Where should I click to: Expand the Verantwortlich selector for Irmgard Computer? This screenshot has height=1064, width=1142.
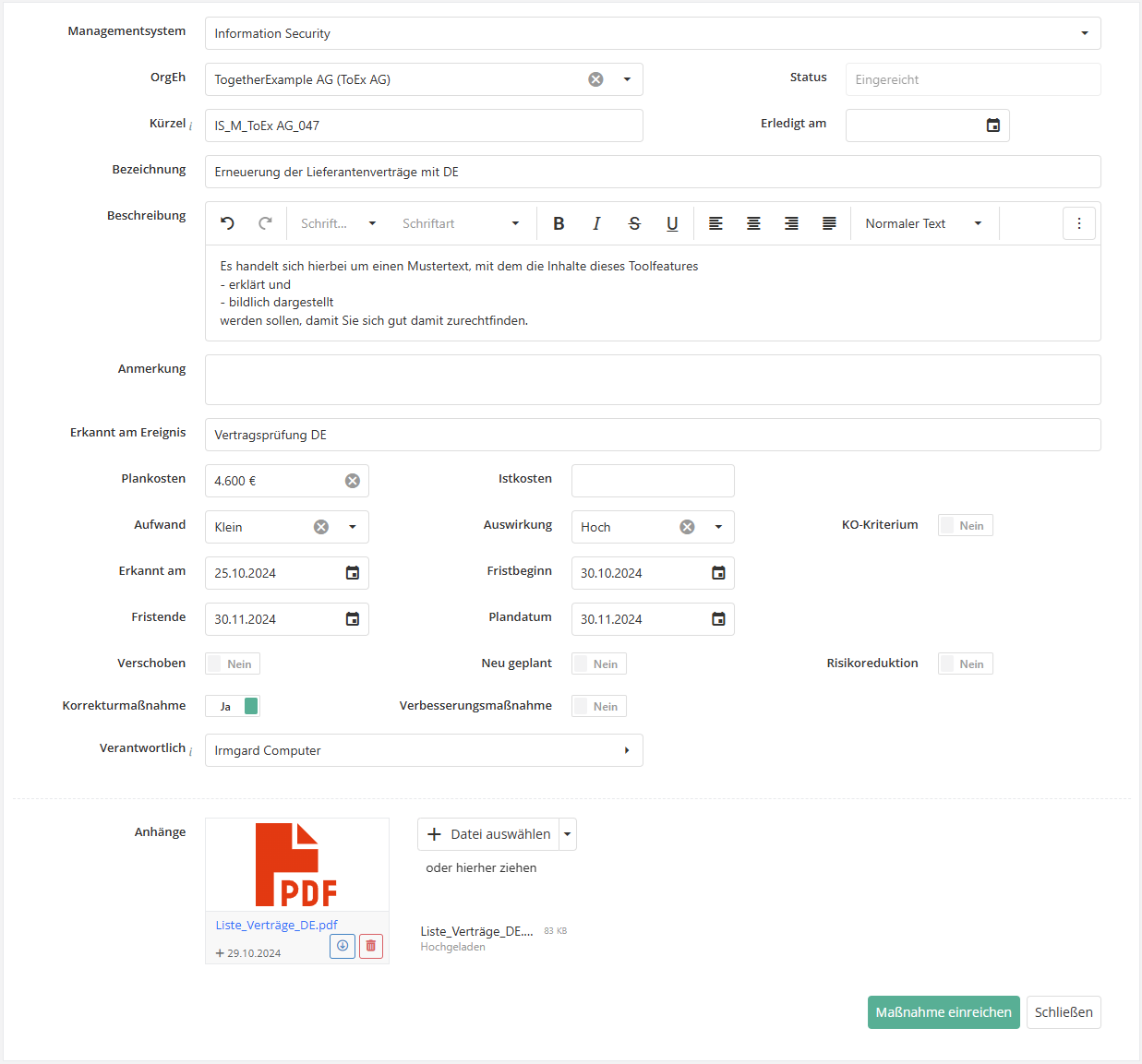tap(626, 750)
